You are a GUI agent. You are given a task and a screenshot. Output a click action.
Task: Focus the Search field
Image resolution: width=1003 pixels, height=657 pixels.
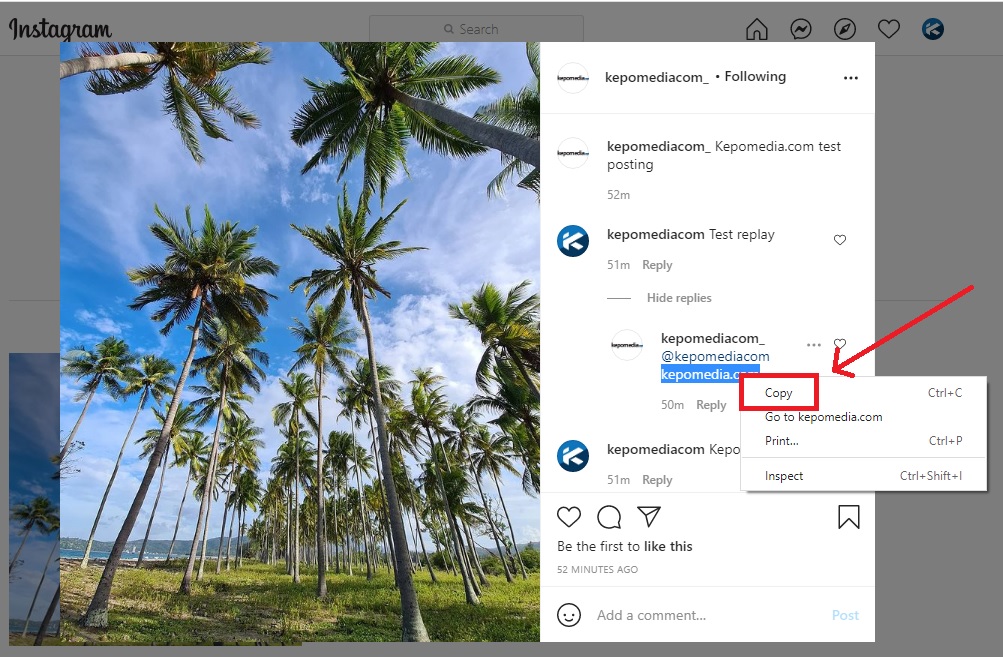[477, 29]
